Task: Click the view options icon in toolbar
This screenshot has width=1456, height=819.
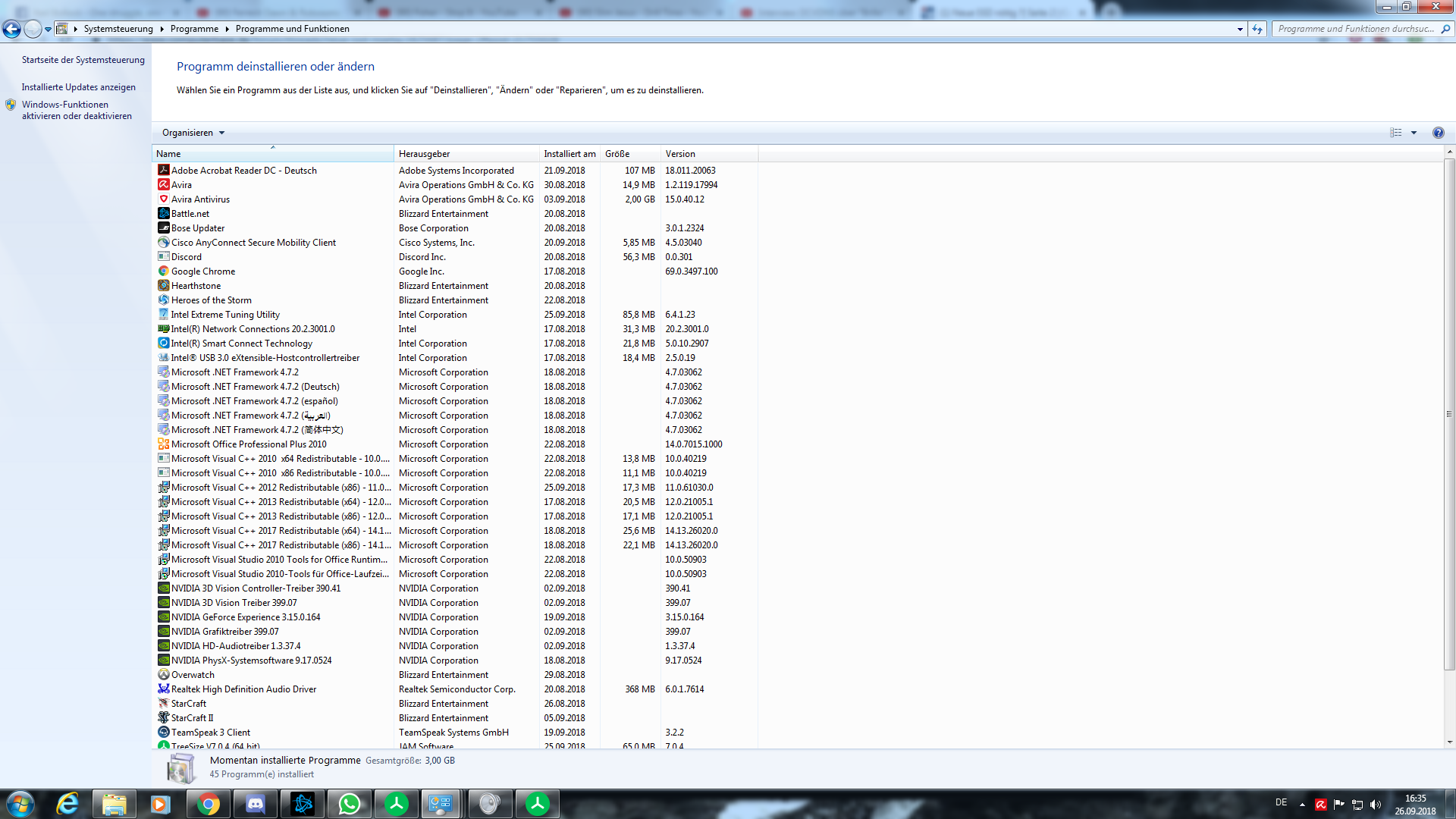Action: 1395,133
